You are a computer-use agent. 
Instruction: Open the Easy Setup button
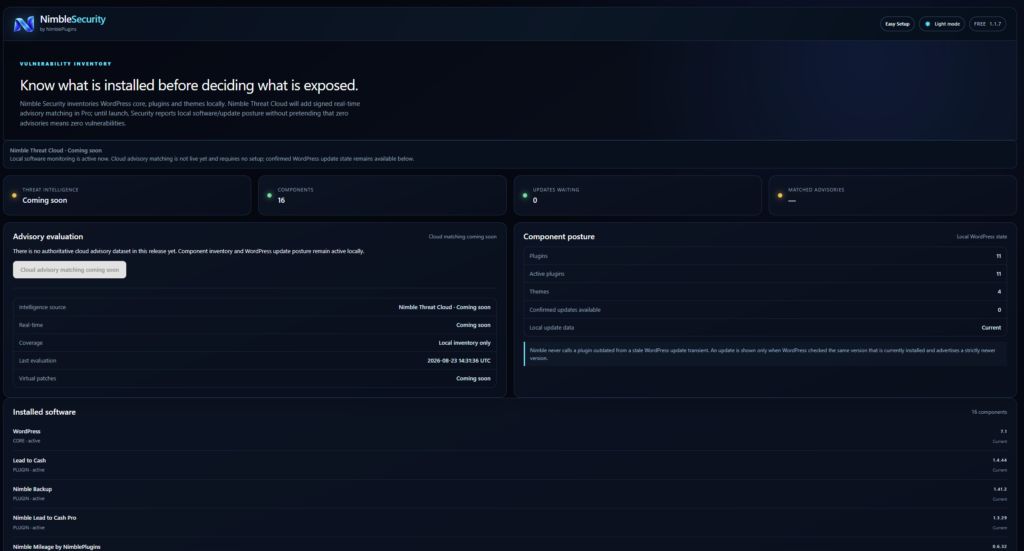click(897, 24)
